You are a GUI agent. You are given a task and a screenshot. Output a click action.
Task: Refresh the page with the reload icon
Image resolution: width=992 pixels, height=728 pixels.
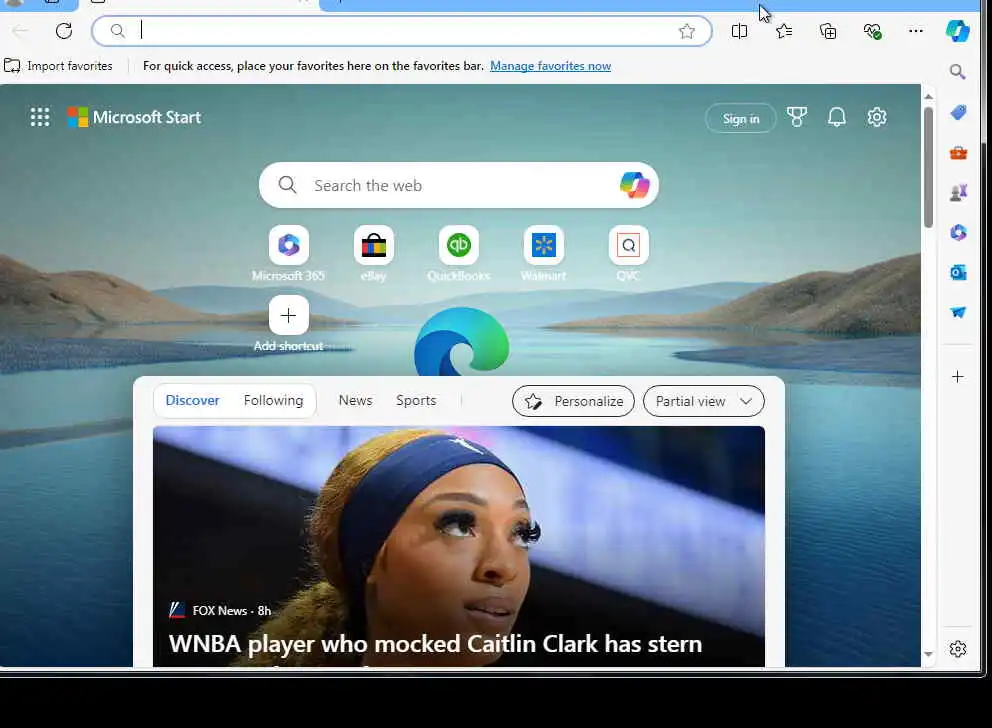[64, 31]
